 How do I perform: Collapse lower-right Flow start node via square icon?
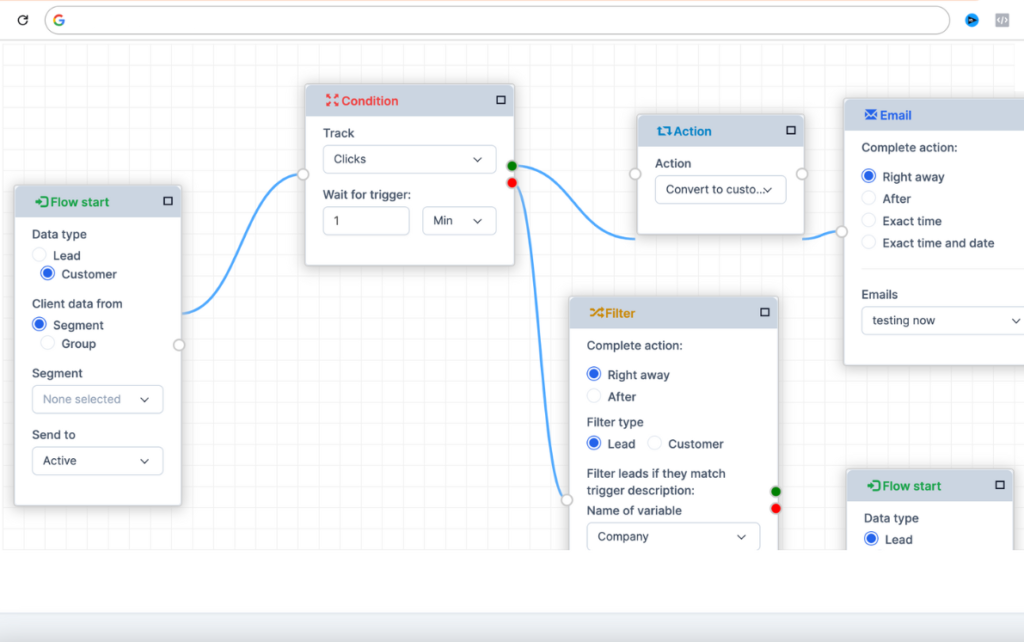(1000, 485)
